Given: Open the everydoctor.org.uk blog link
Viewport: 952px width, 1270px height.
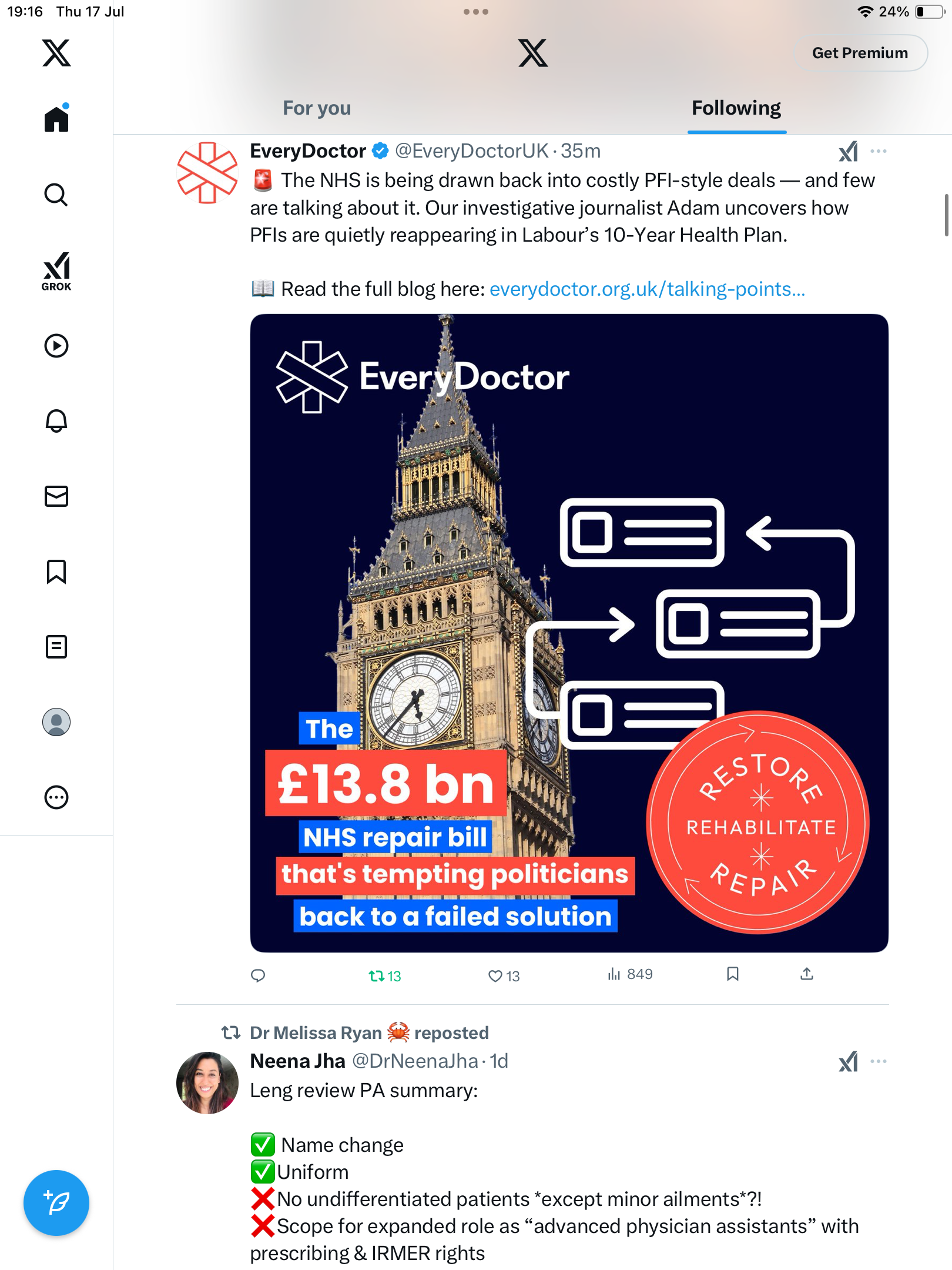Looking at the screenshot, I should [x=647, y=289].
